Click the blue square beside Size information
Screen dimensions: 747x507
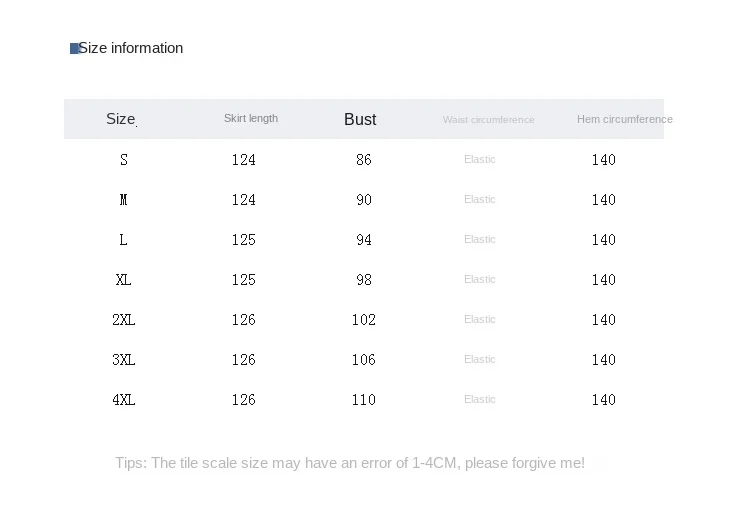click(x=74, y=48)
